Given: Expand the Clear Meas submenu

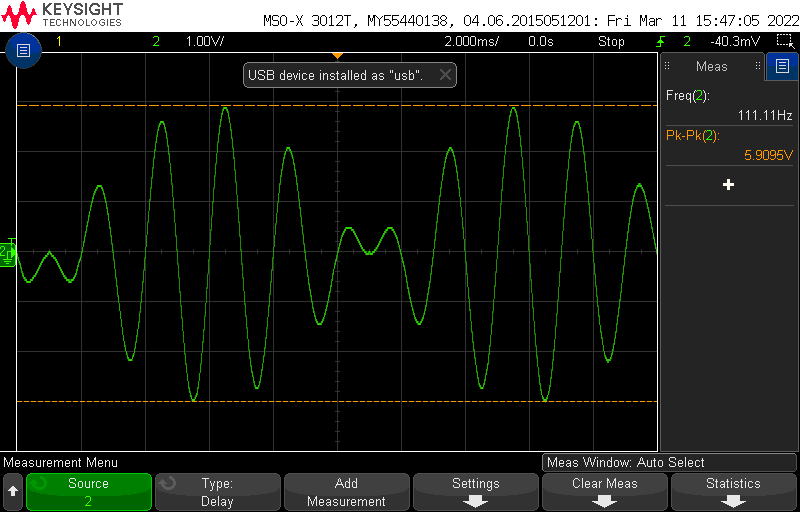Looking at the screenshot, I should pyautogui.click(x=604, y=492).
